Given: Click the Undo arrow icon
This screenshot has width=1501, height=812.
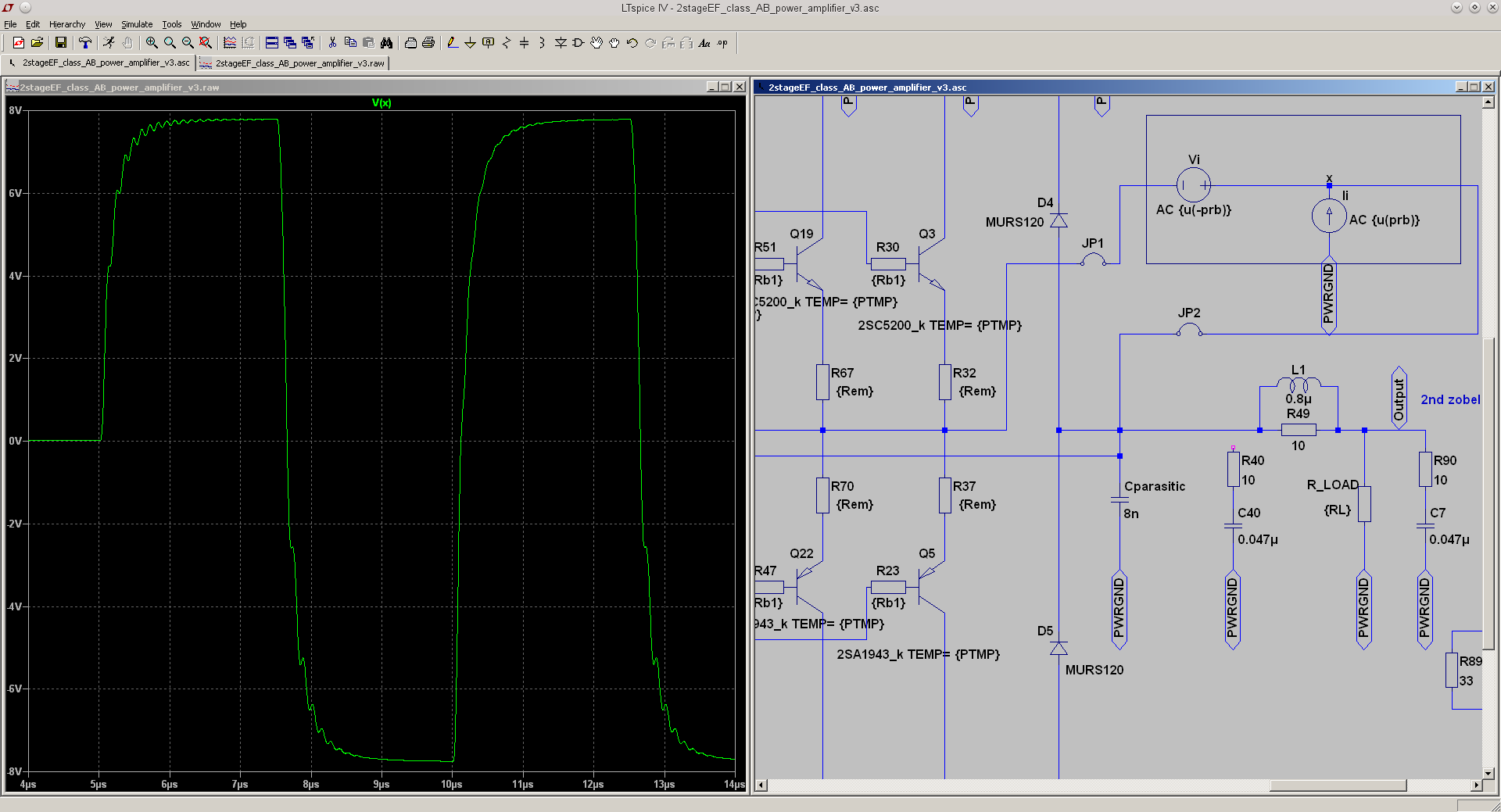Looking at the screenshot, I should point(632,43).
